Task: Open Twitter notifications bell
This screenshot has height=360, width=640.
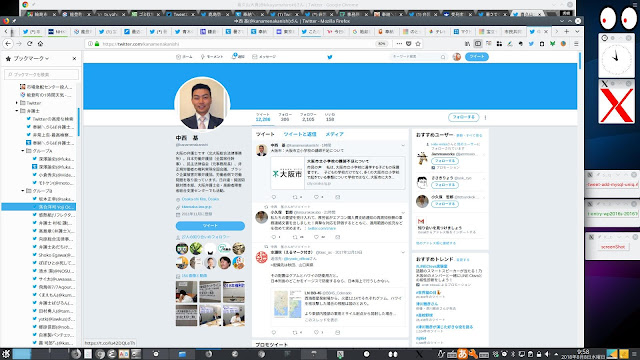Action: click(x=238, y=57)
